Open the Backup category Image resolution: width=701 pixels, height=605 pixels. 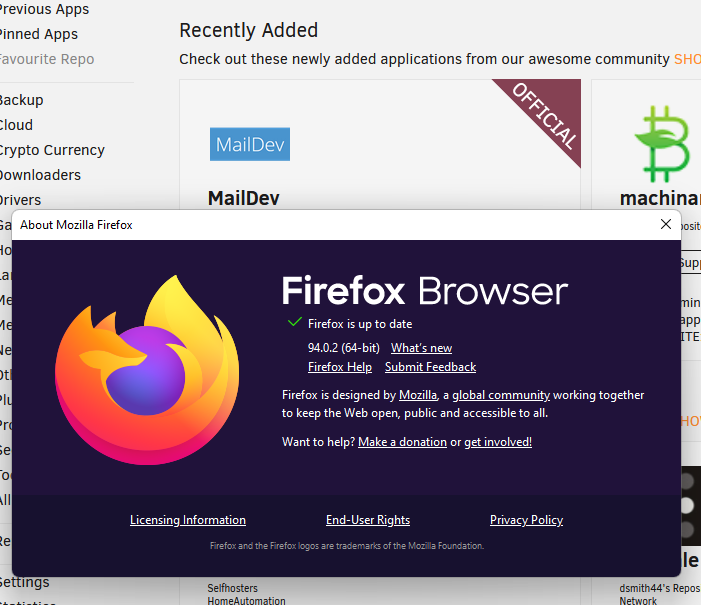21,100
